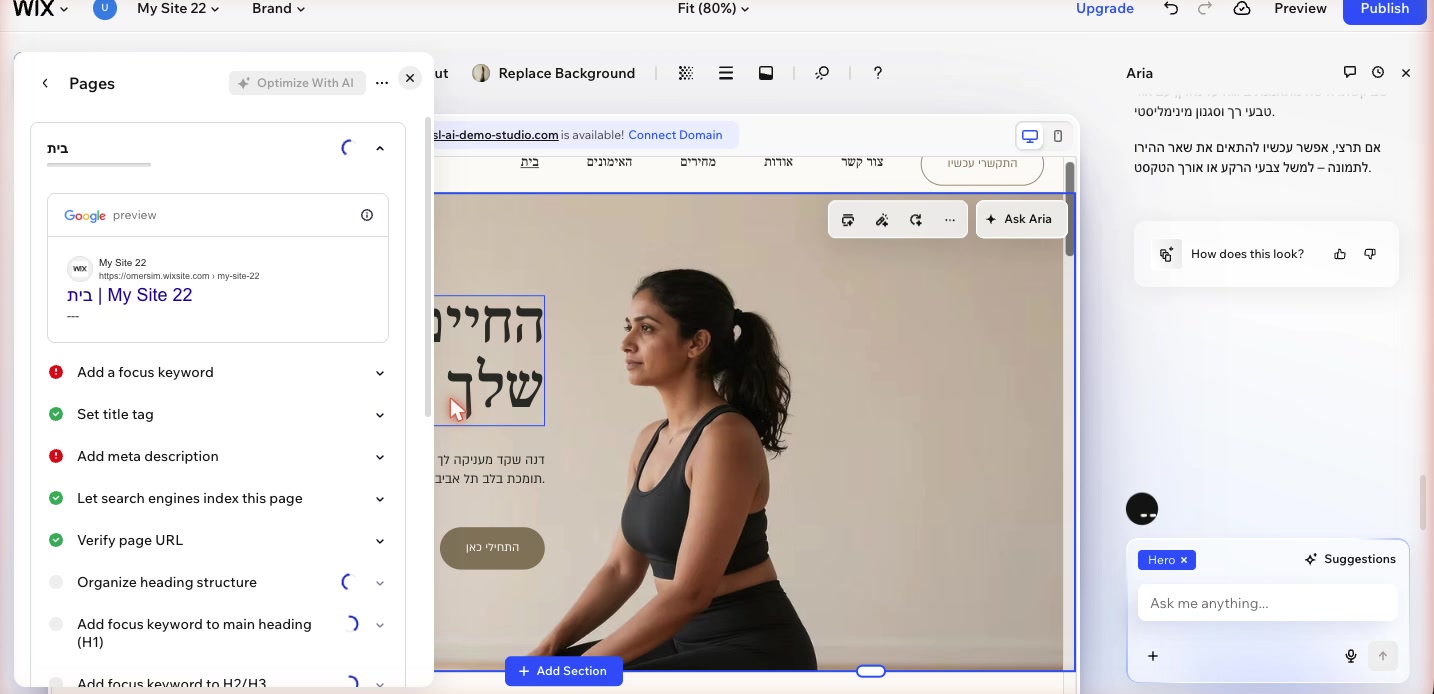Viewport: 1434px width, 694px height.
Task: Switch to mobile view icon
Action: (x=1058, y=136)
